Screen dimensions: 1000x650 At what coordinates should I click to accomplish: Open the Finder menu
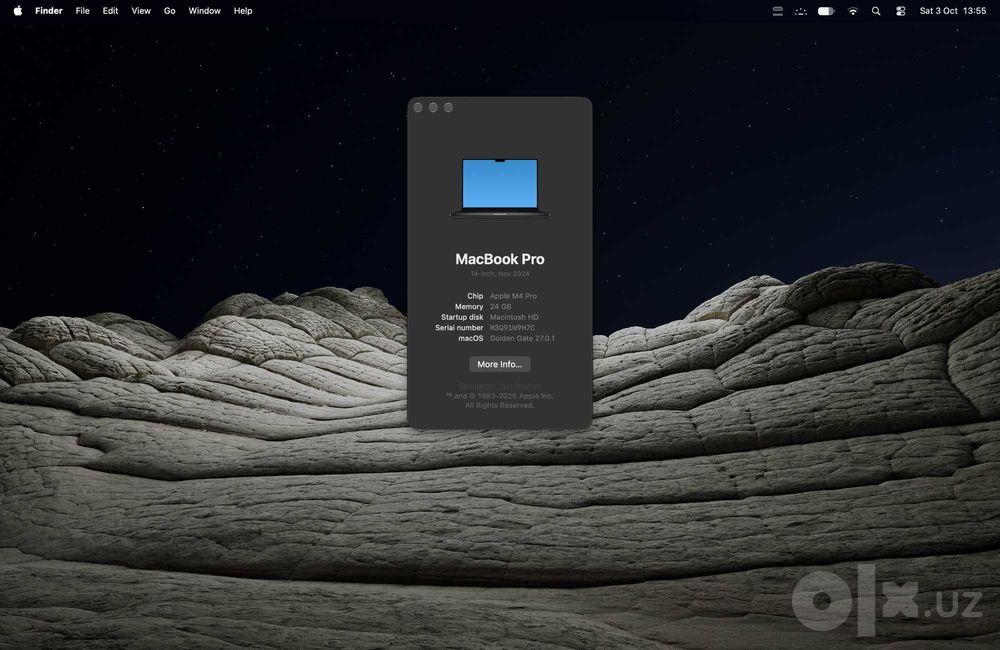[x=48, y=11]
